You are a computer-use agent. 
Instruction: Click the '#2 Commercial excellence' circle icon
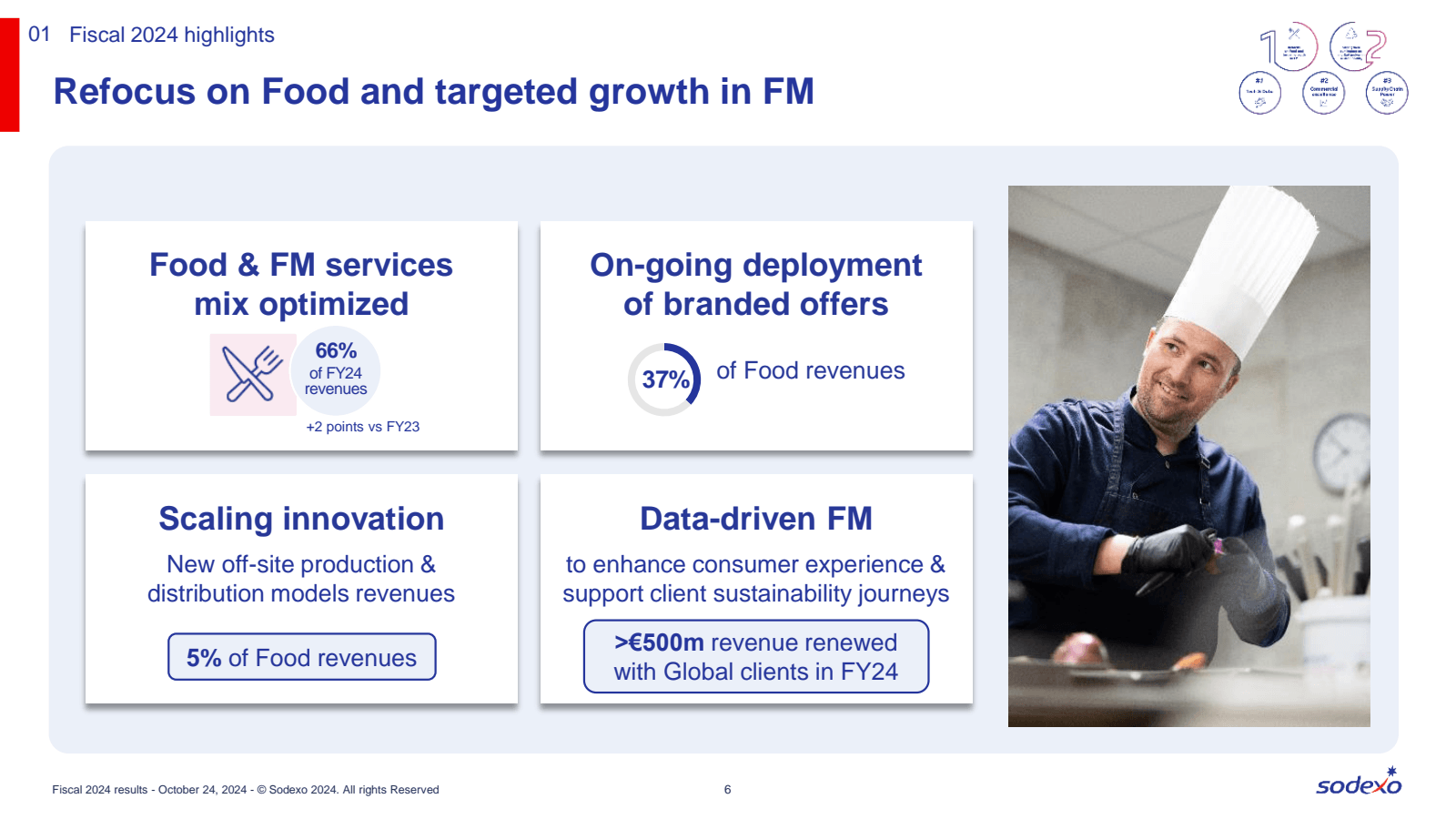click(x=1323, y=93)
